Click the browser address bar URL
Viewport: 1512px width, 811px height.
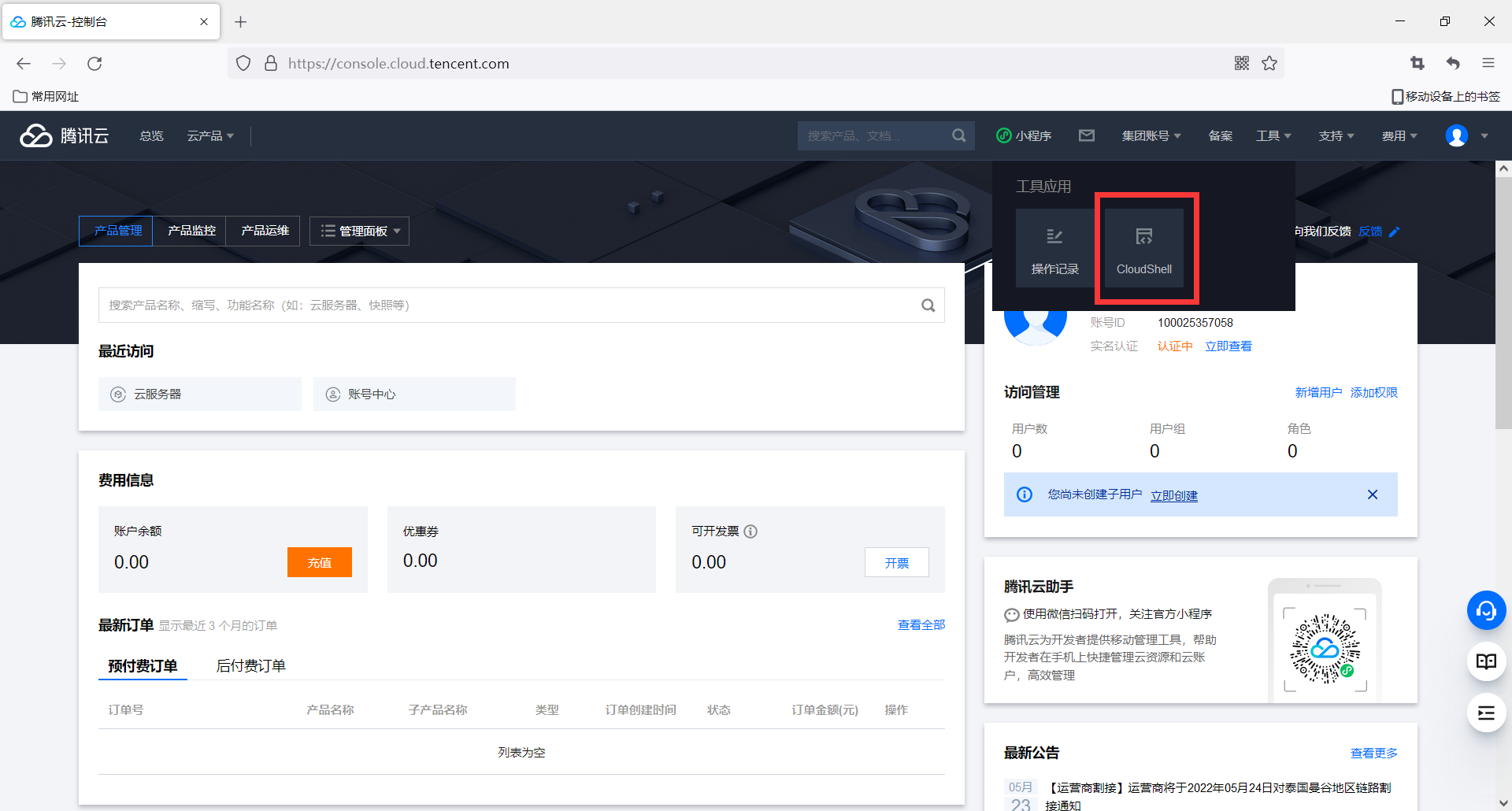point(398,64)
